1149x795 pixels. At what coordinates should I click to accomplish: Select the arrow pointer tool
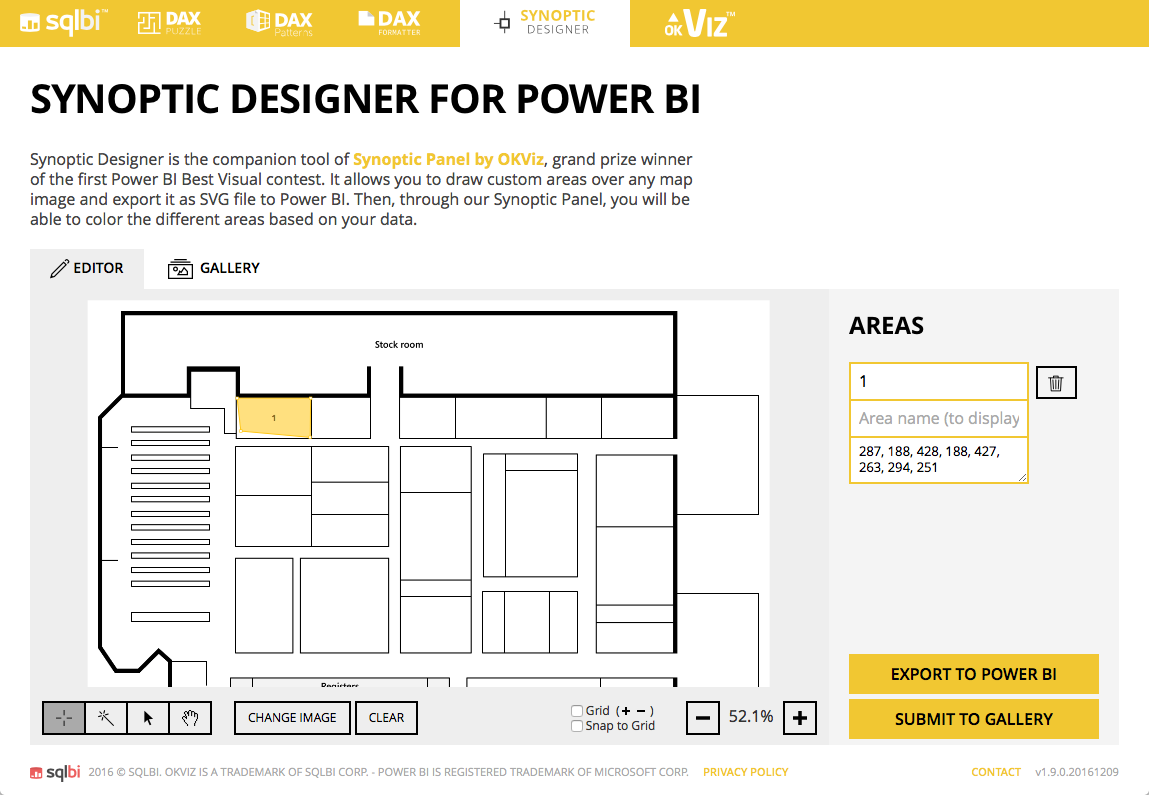pos(148,718)
